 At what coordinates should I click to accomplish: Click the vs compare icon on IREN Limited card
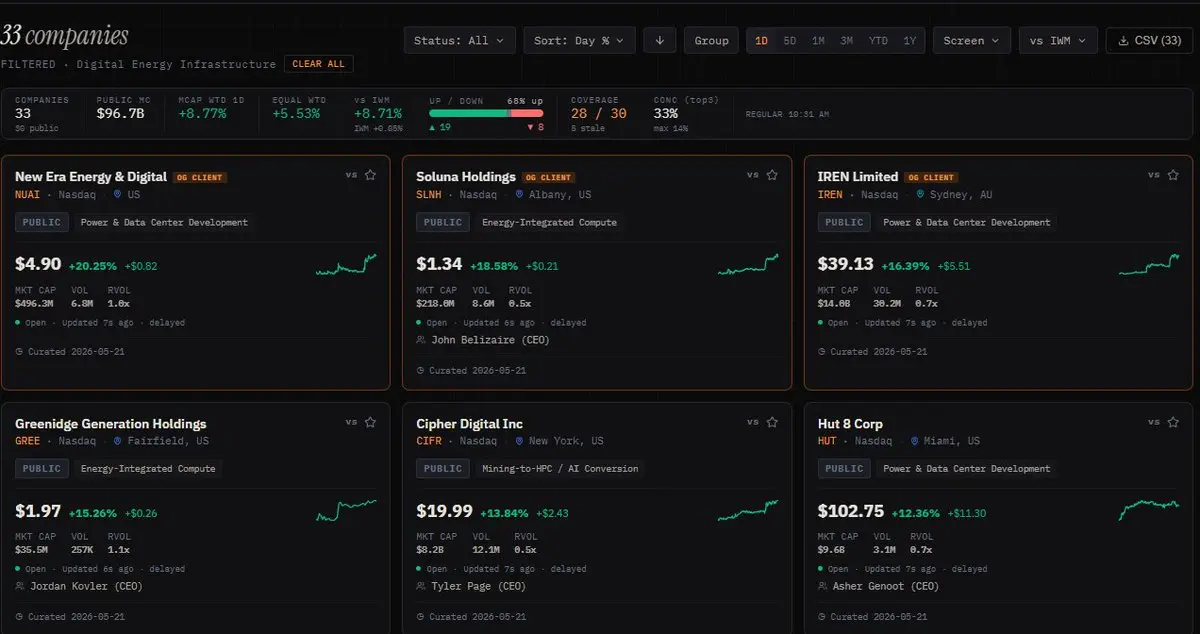pos(1154,175)
